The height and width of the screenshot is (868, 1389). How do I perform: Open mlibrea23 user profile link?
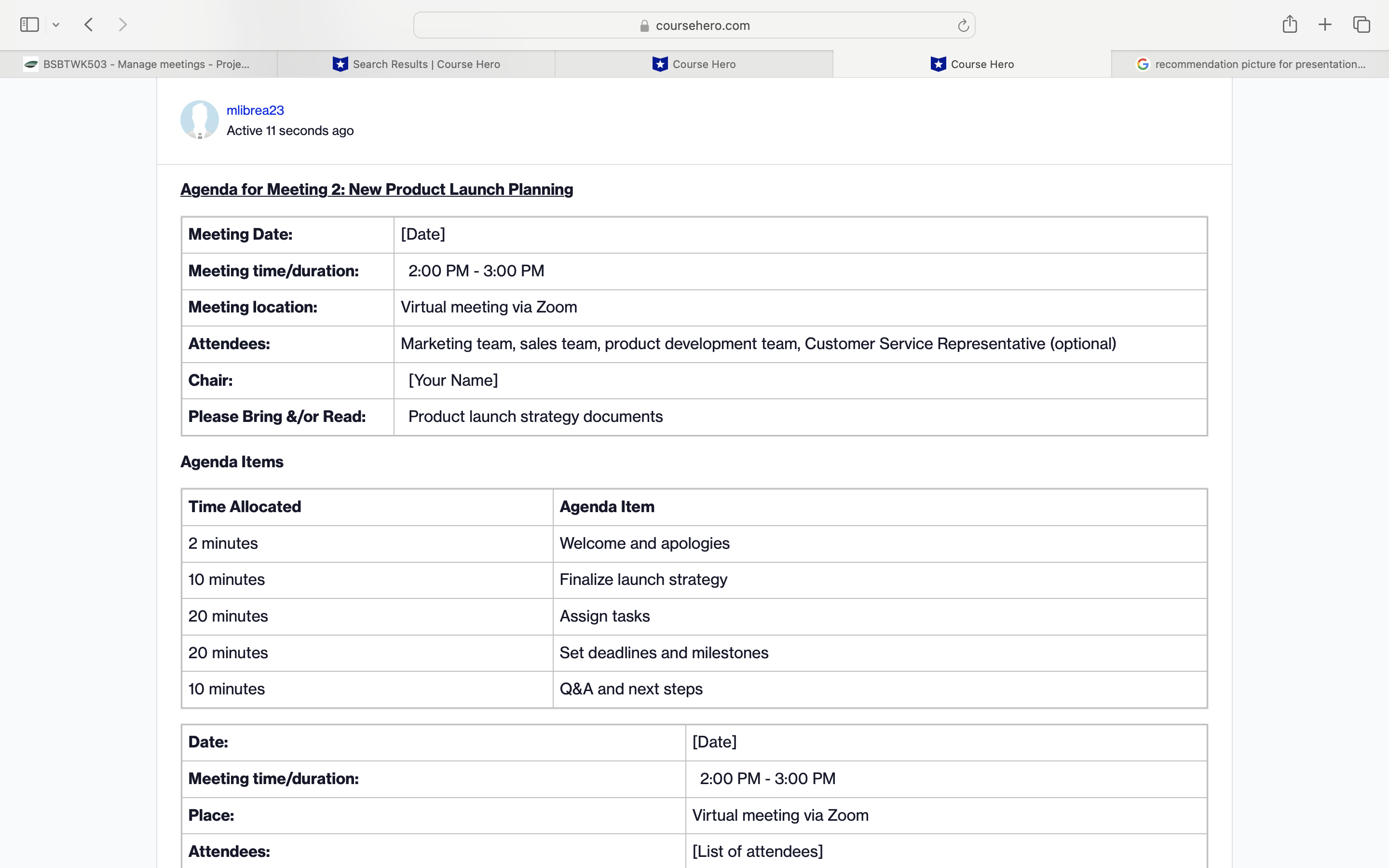tap(255, 110)
